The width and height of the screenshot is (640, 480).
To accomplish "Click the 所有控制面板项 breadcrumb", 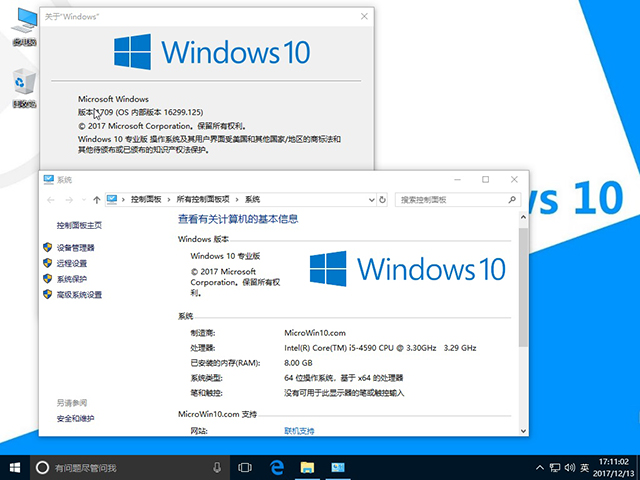I will point(203,200).
